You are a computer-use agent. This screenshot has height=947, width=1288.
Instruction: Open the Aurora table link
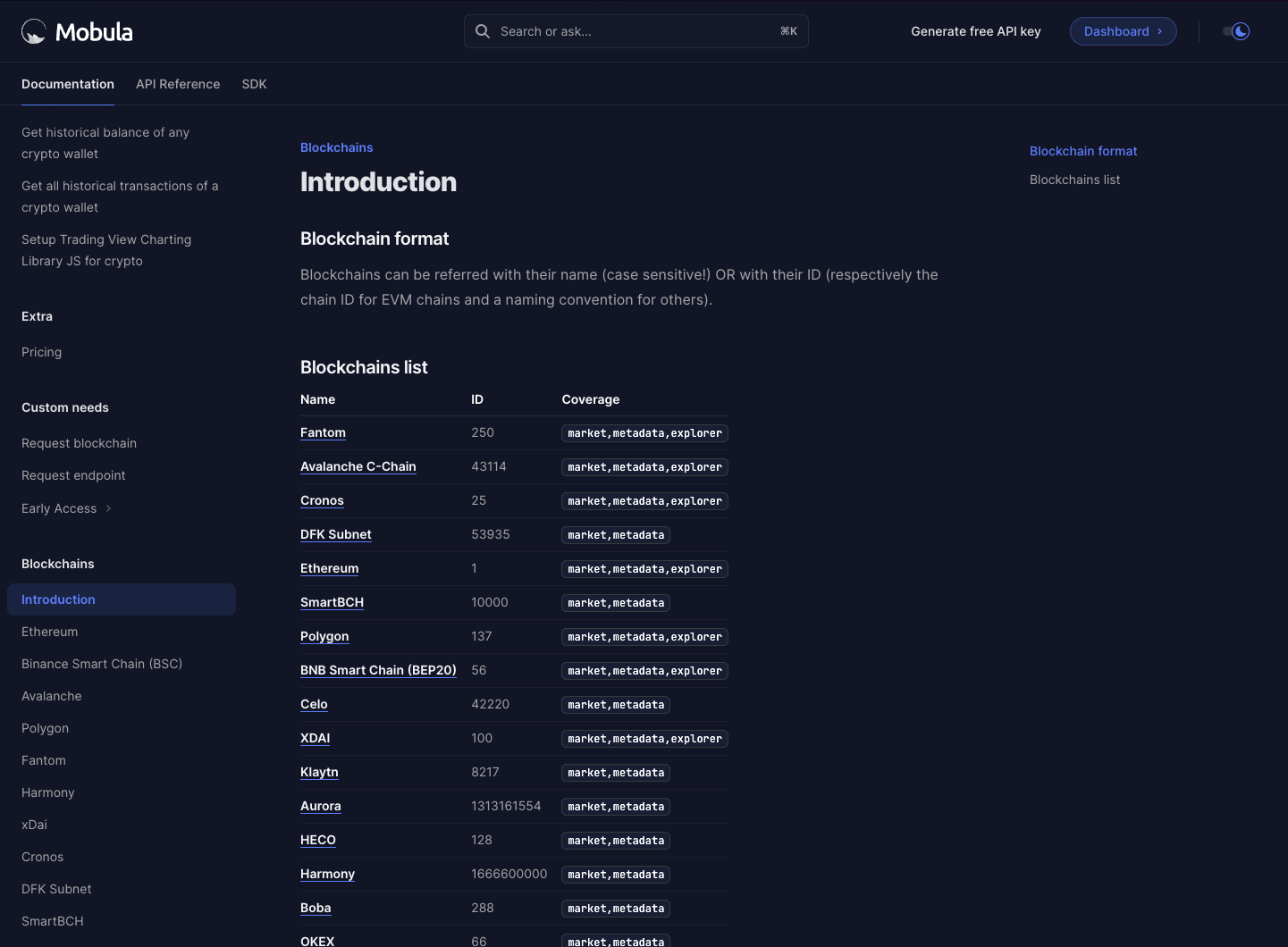click(x=321, y=806)
